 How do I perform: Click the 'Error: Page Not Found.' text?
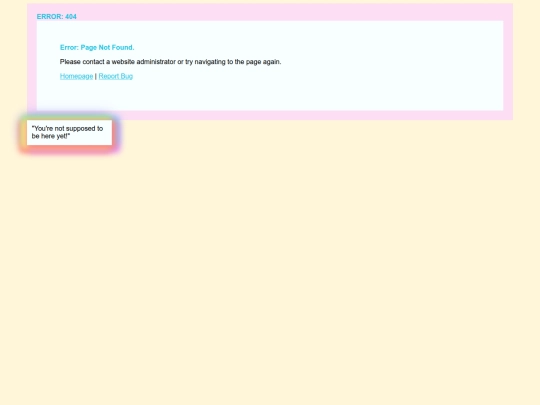click(97, 48)
